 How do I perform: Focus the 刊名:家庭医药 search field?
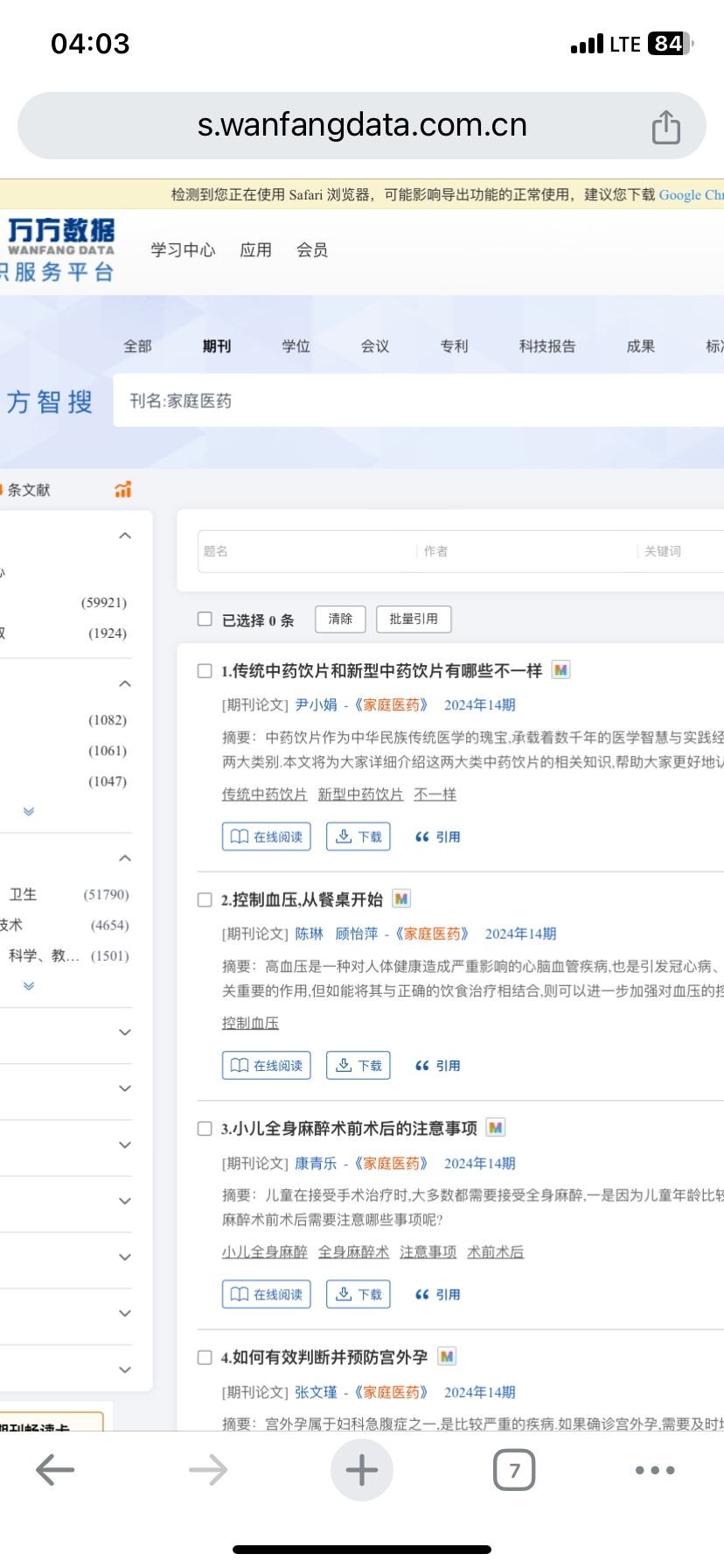click(x=420, y=401)
